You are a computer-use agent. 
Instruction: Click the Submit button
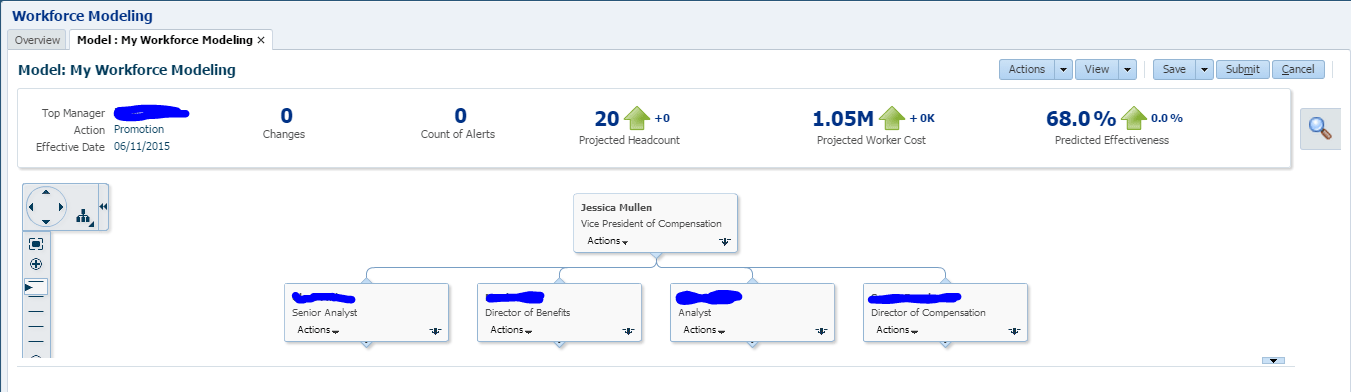tap(1243, 69)
